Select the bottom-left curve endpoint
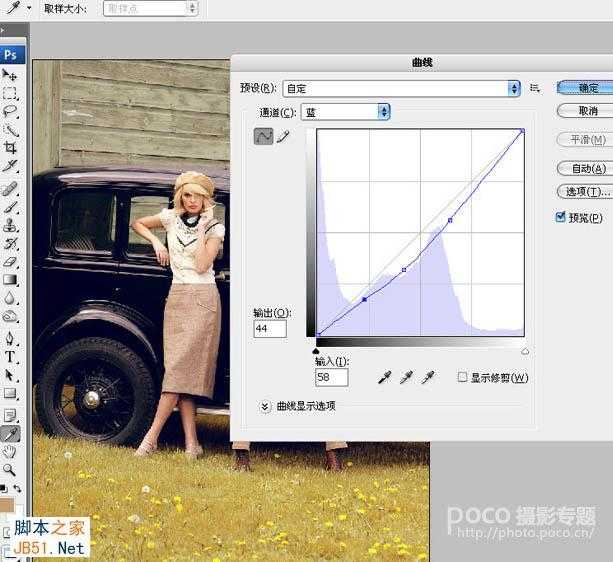This screenshot has width=613, height=562. pos(318,335)
